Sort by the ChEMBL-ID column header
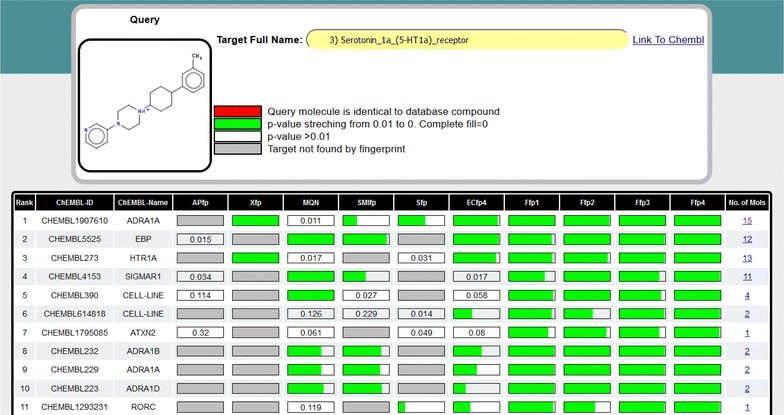 pos(76,201)
